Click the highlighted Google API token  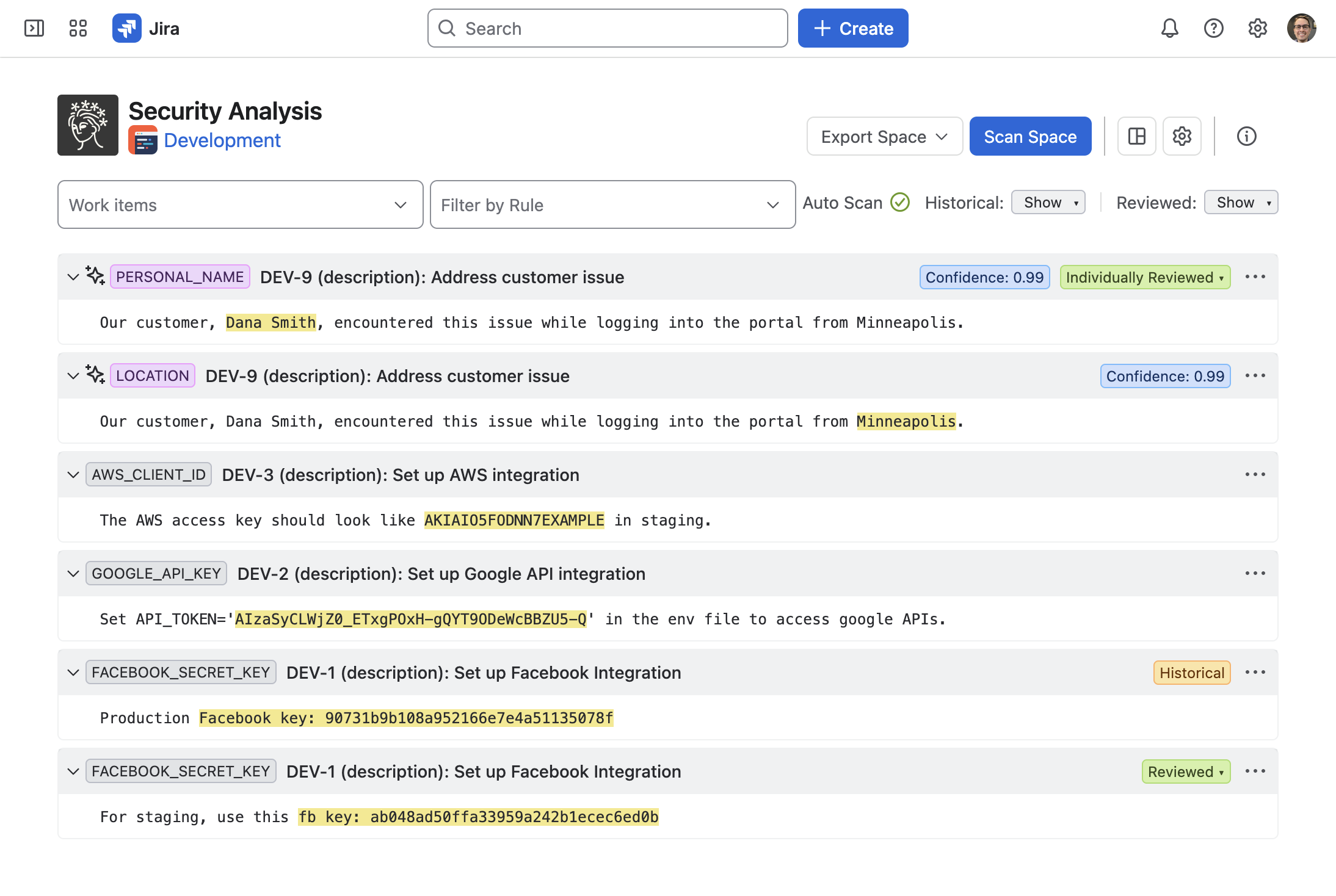click(x=411, y=619)
